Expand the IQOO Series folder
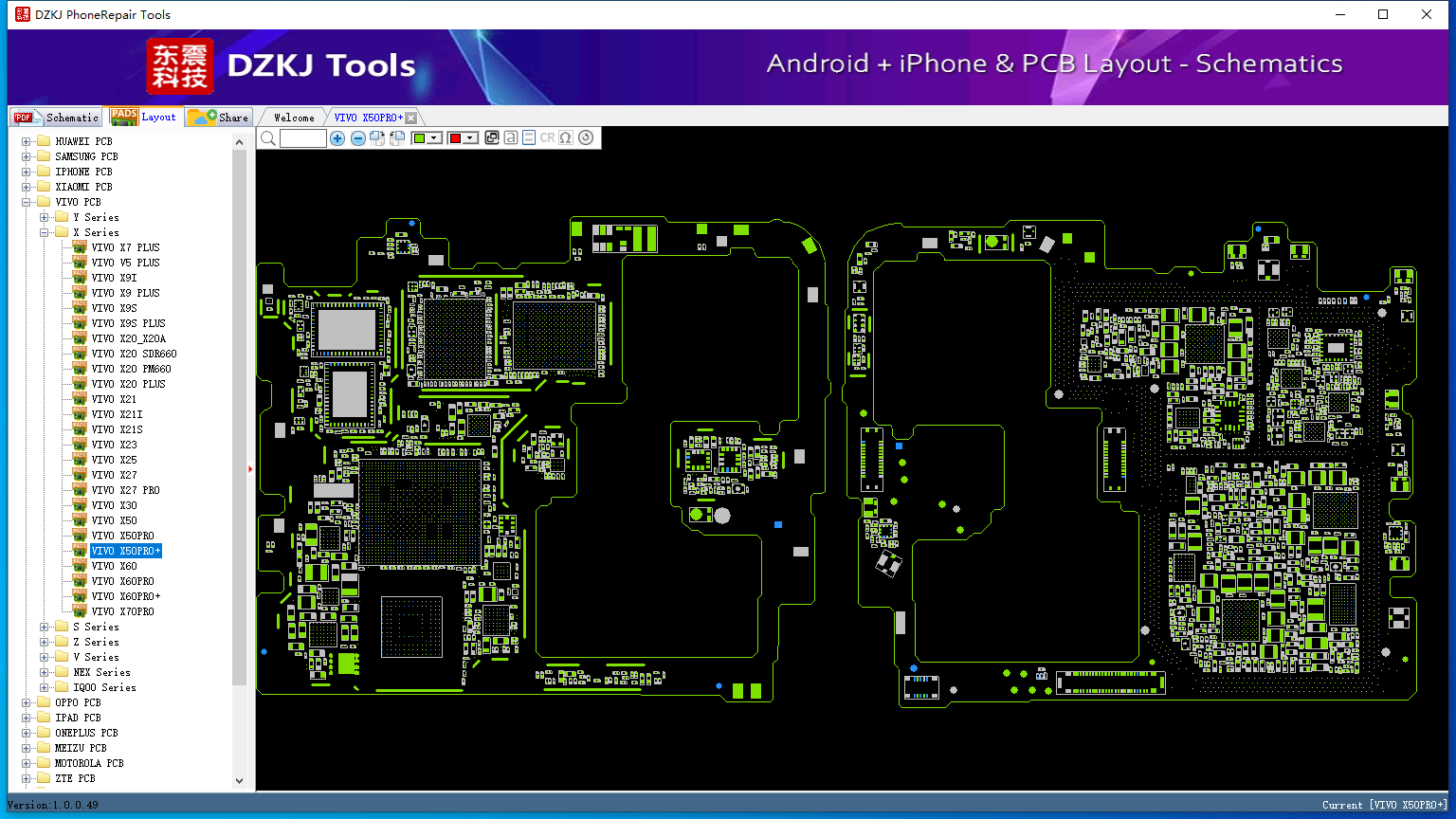This screenshot has width=1456, height=819. pos(45,687)
